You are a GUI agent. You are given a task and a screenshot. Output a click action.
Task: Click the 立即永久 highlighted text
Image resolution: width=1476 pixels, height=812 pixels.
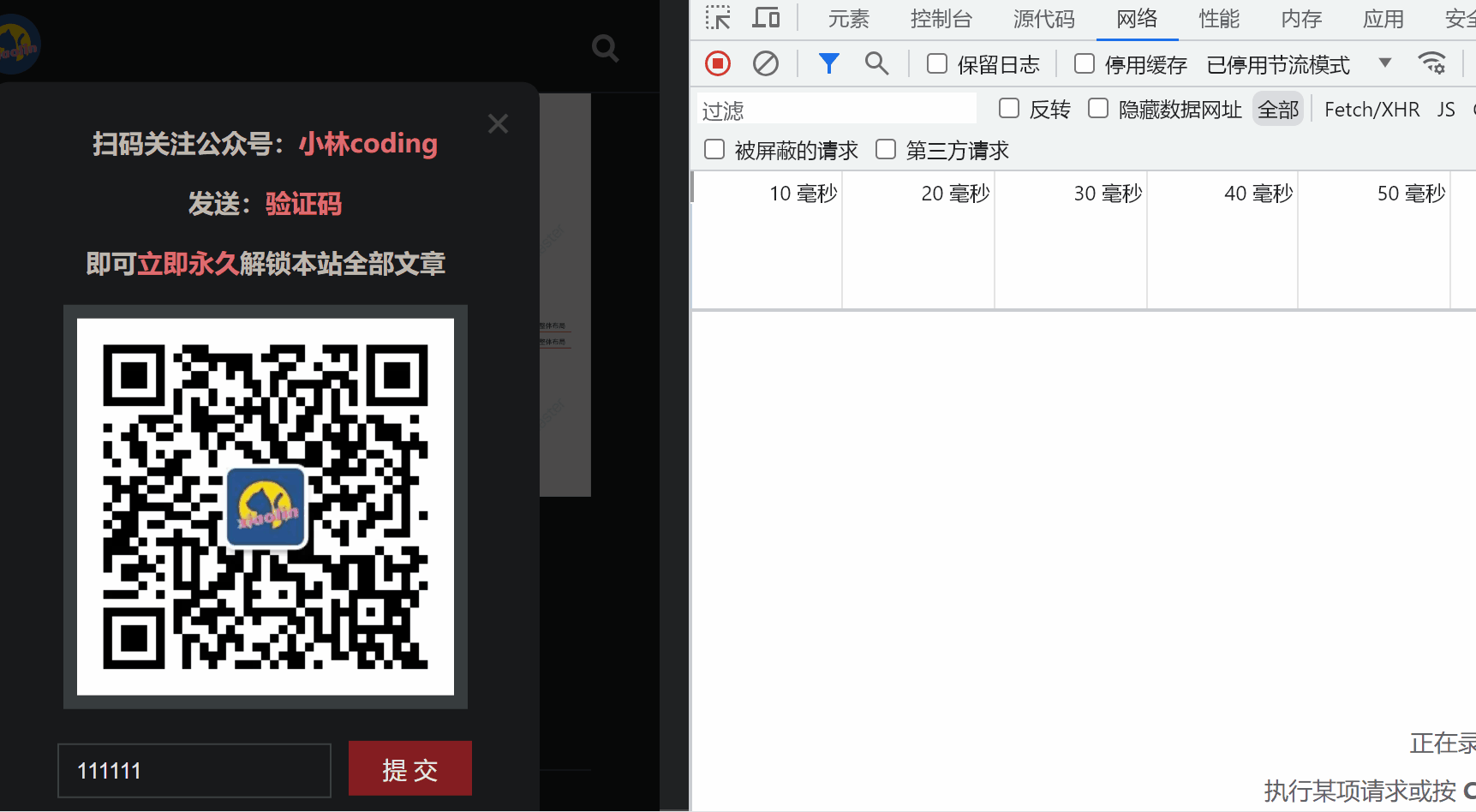tap(188, 264)
